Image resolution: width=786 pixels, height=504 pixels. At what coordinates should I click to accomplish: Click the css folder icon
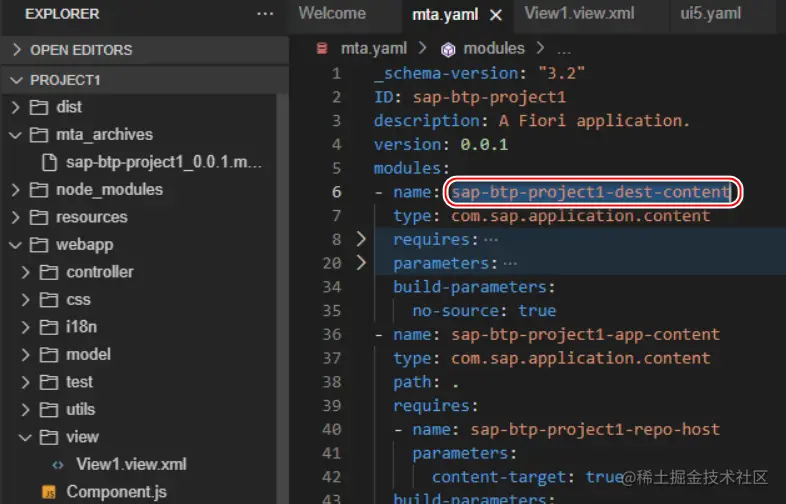point(49,299)
